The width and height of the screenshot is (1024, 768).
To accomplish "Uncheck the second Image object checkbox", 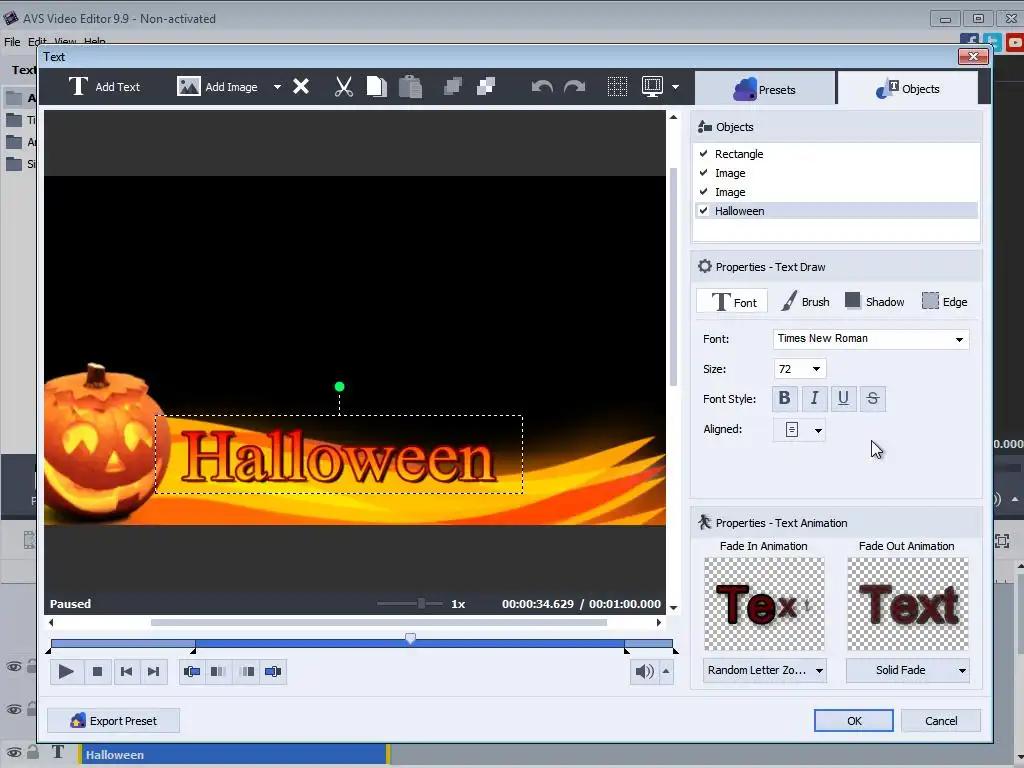I will pyautogui.click(x=703, y=191).
